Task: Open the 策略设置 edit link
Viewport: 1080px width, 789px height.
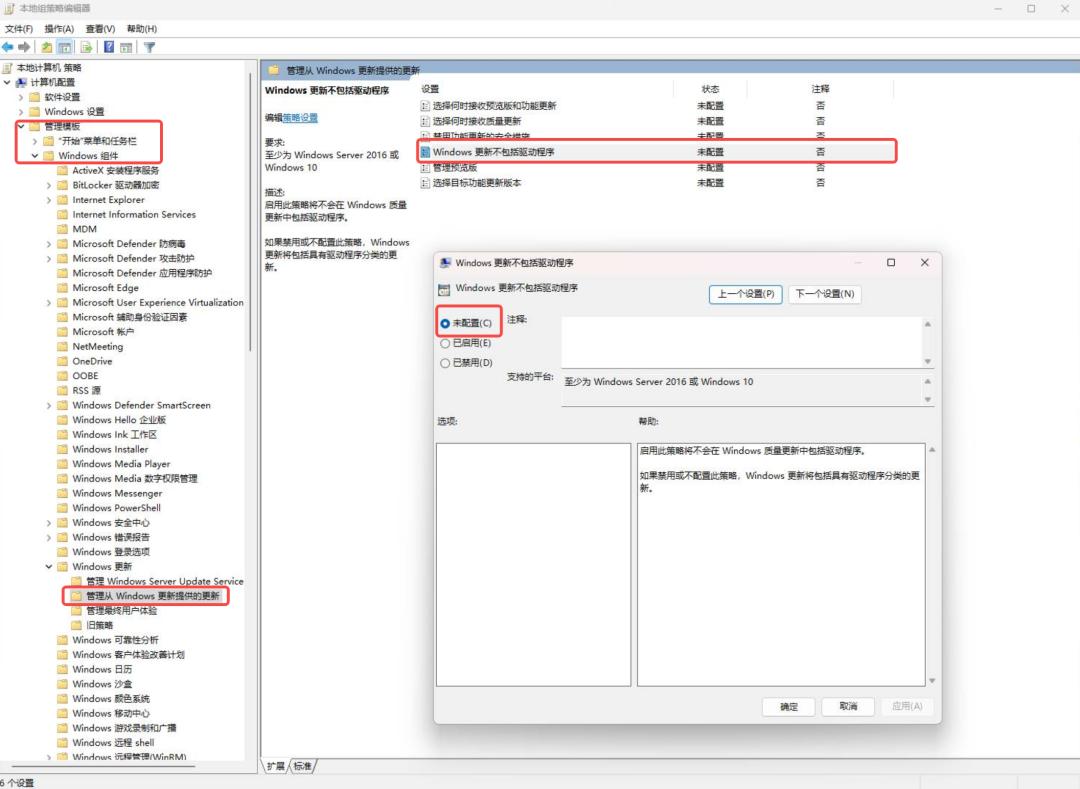Action: [300, 118]
